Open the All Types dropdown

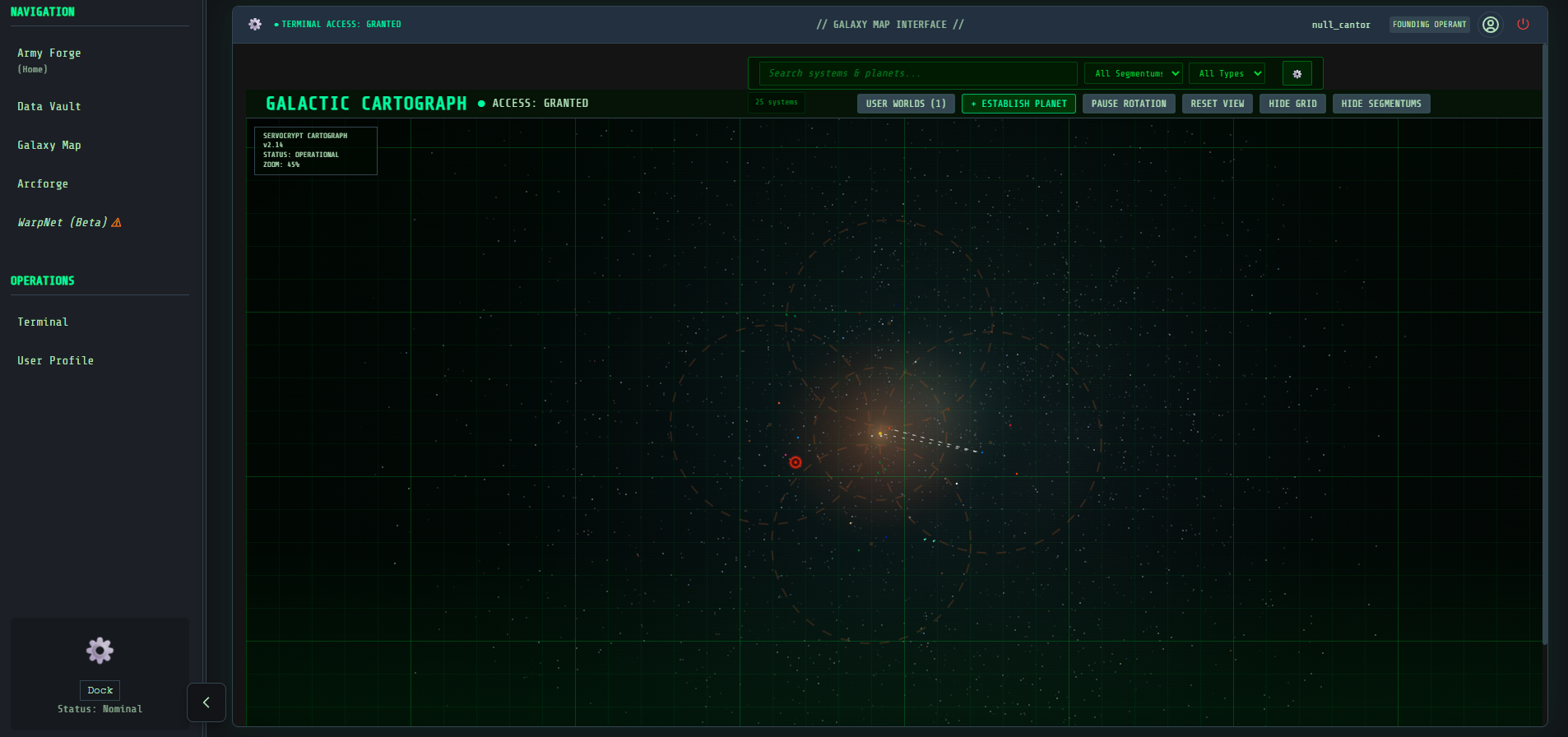click(1227, 74)
